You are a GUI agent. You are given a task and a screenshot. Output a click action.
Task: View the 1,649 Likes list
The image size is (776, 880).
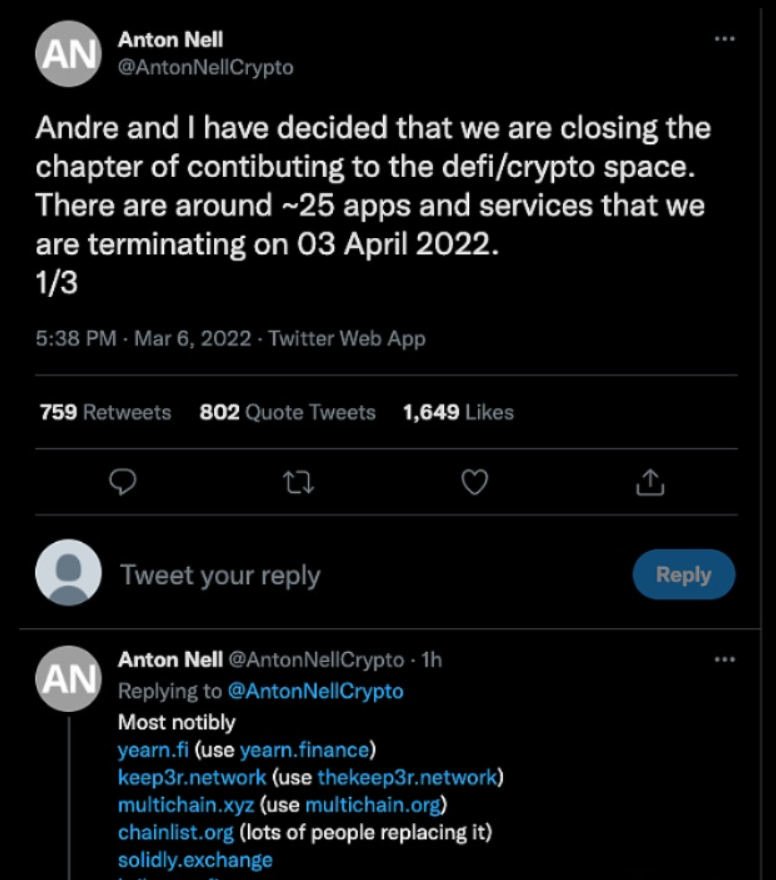pos(458,412)
